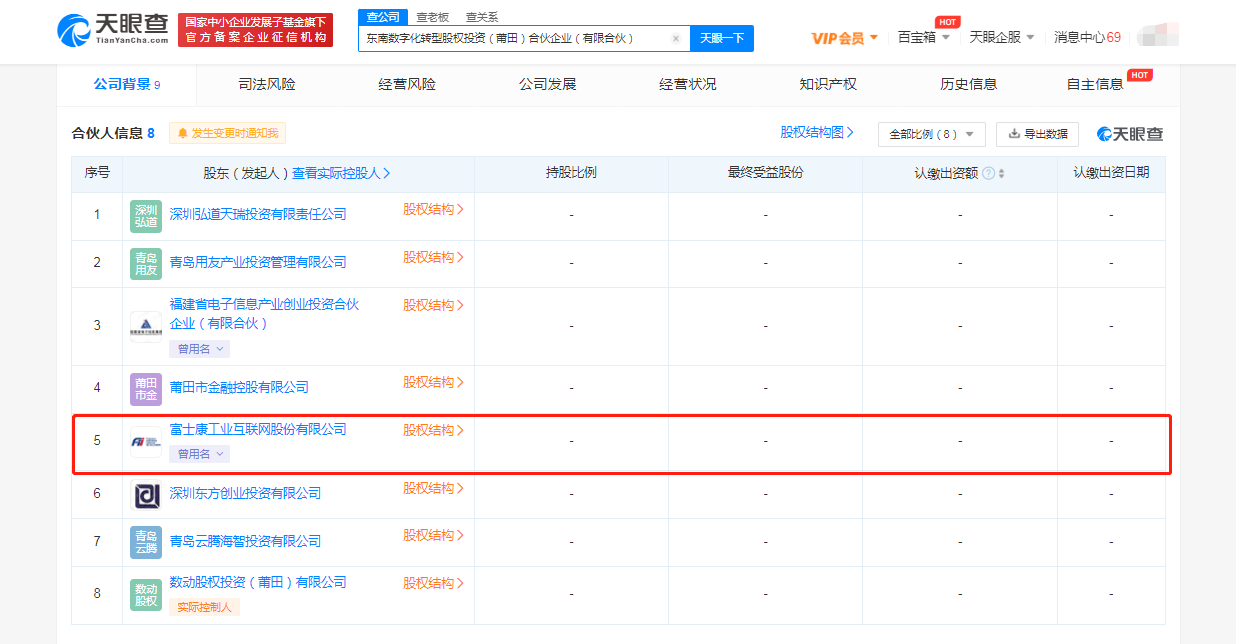Switch to the 公司背景 tab

(x=127, y=85)
